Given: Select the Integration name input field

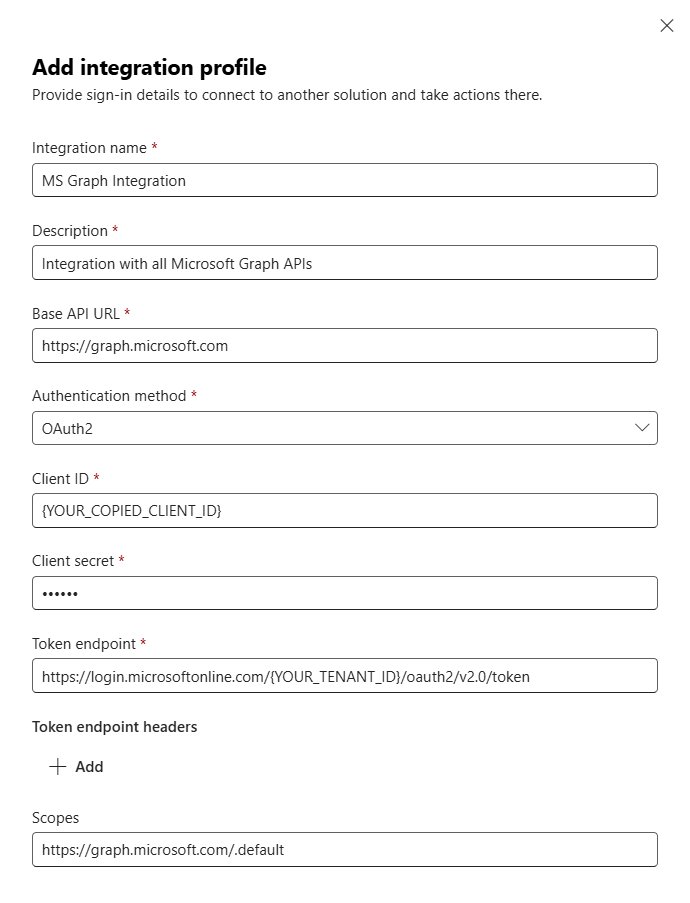Looking at the screenshot, I should 345,180.
